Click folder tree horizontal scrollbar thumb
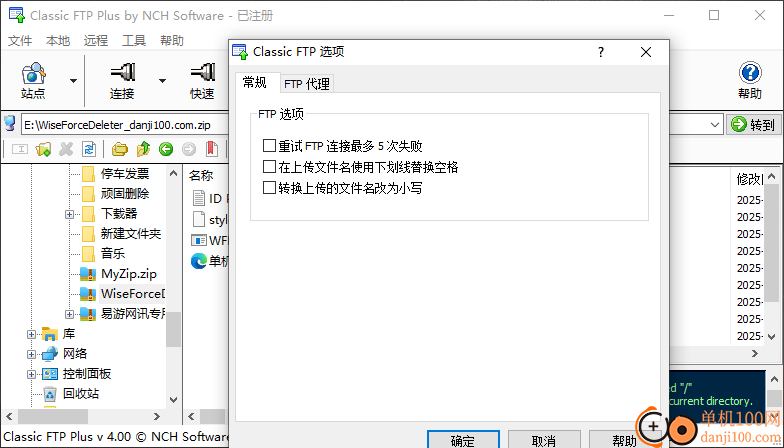This screenshot has height=448, width=784. [x=53, y=416]
